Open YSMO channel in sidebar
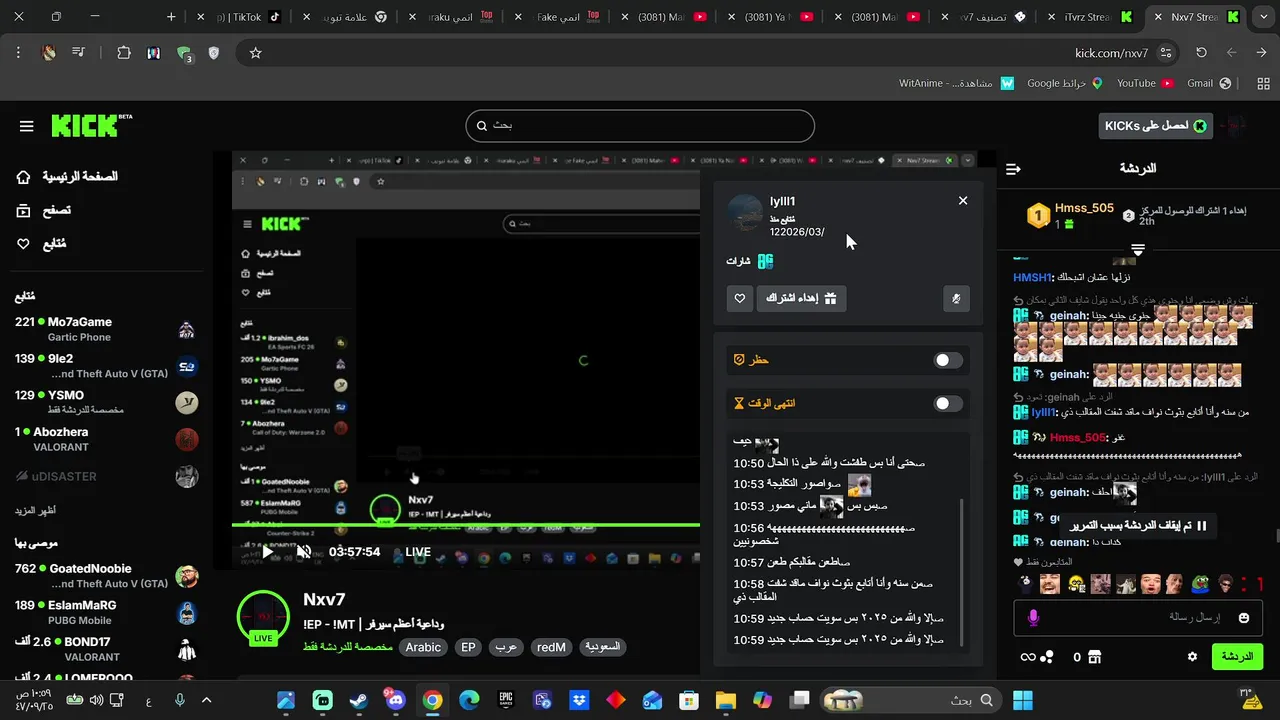This screenshot has height=720, width=1280. [x=106, y=402]
